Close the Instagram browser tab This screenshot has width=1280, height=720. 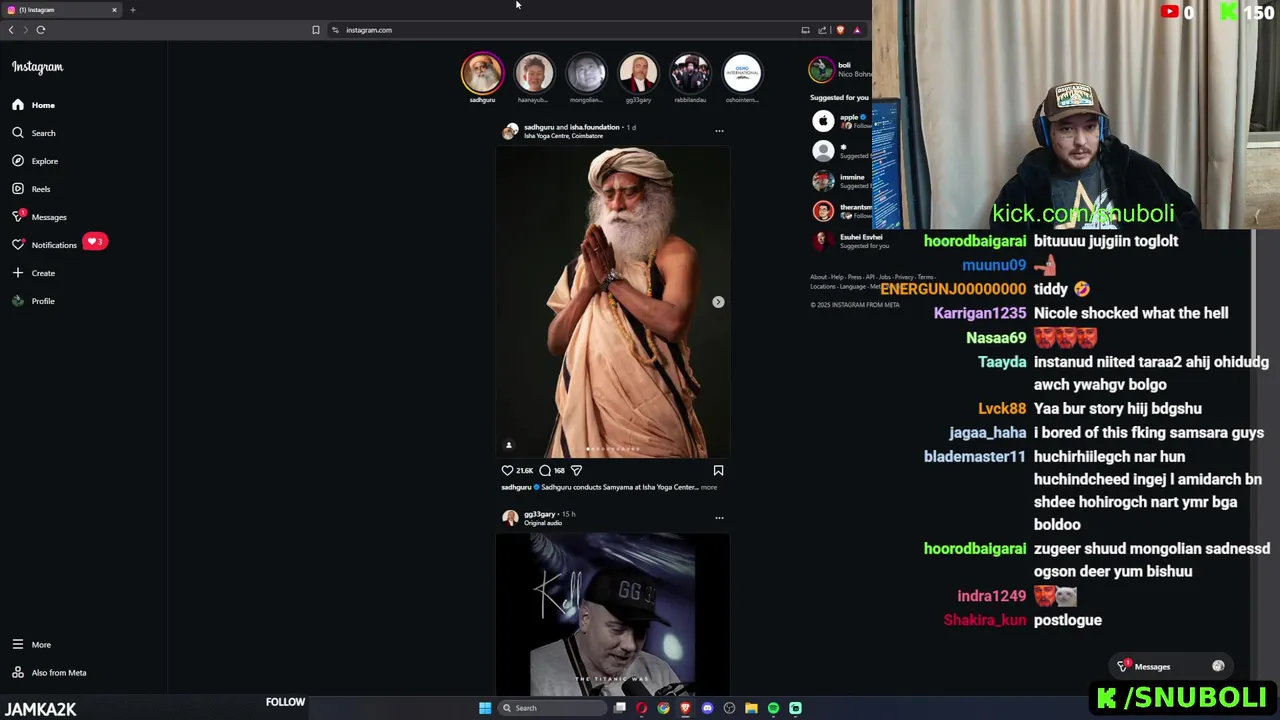(114, 10)
